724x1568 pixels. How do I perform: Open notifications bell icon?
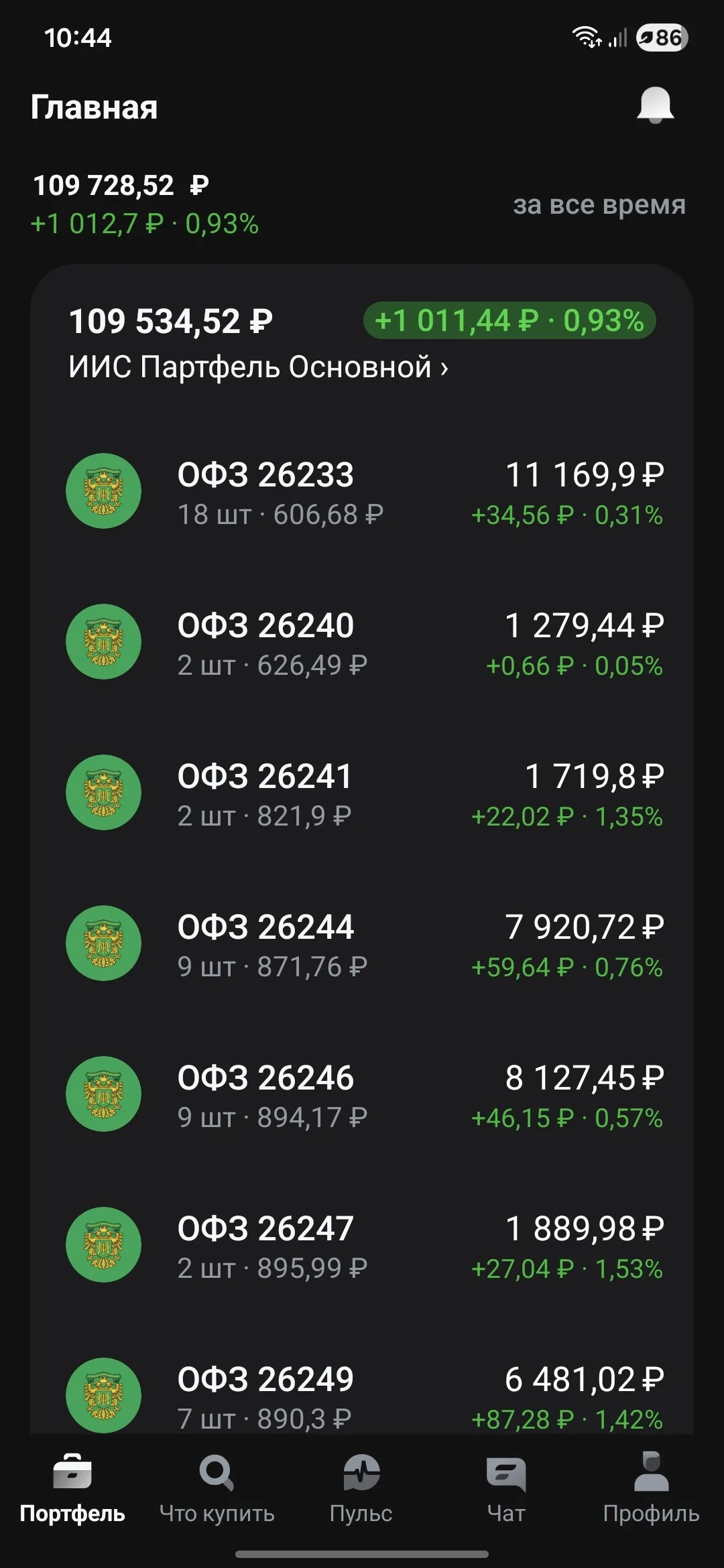[655, 105]
